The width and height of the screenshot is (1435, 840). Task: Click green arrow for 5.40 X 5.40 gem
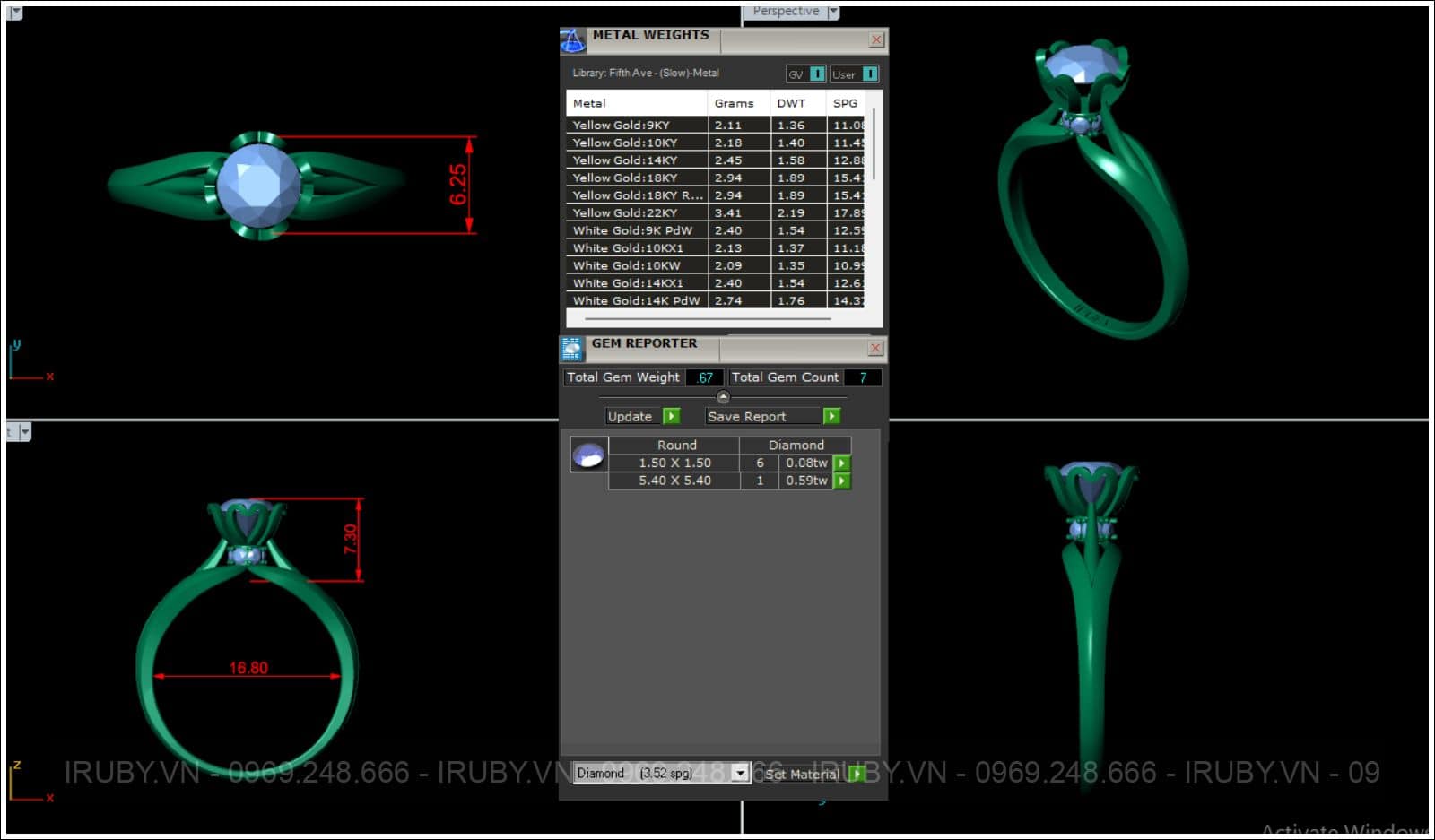click(841, 481)
